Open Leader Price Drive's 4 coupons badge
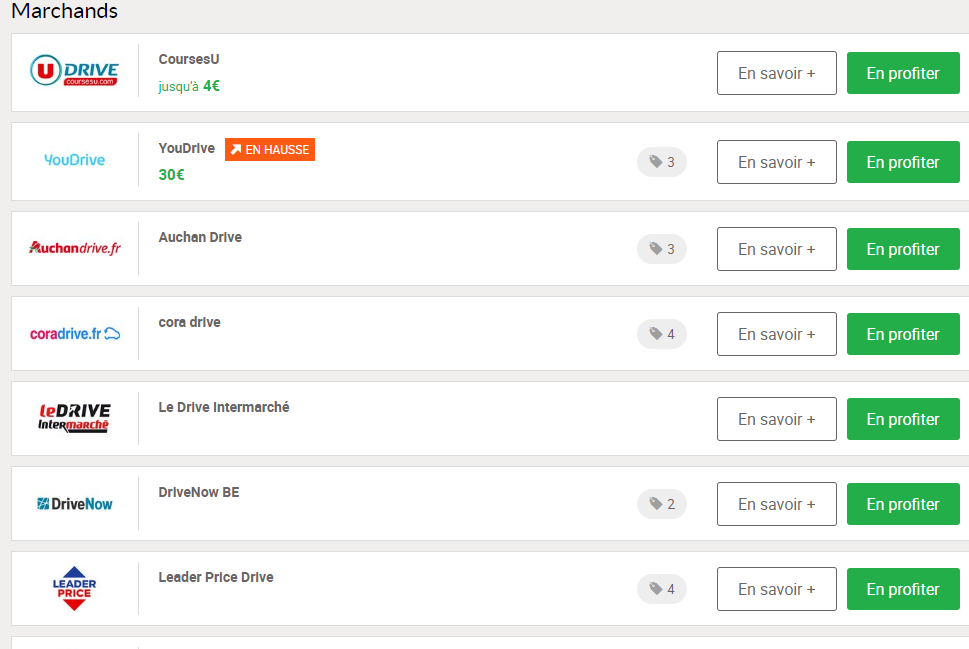Viewport: 969px width, 649px height. [x=662, y=589]
